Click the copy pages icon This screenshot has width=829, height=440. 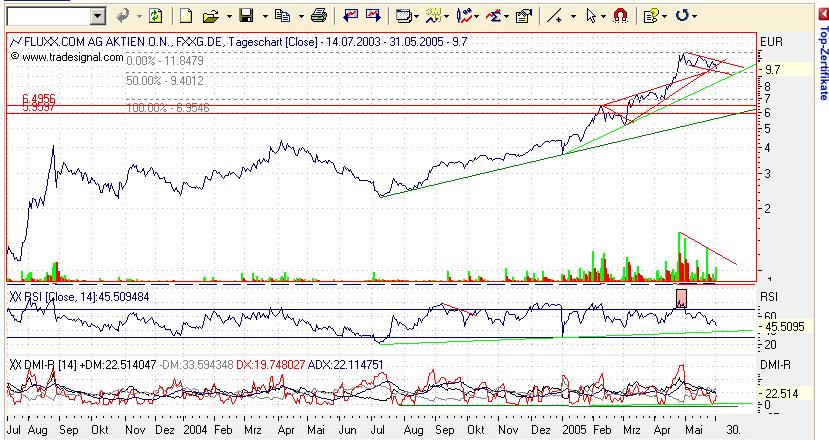283,16
